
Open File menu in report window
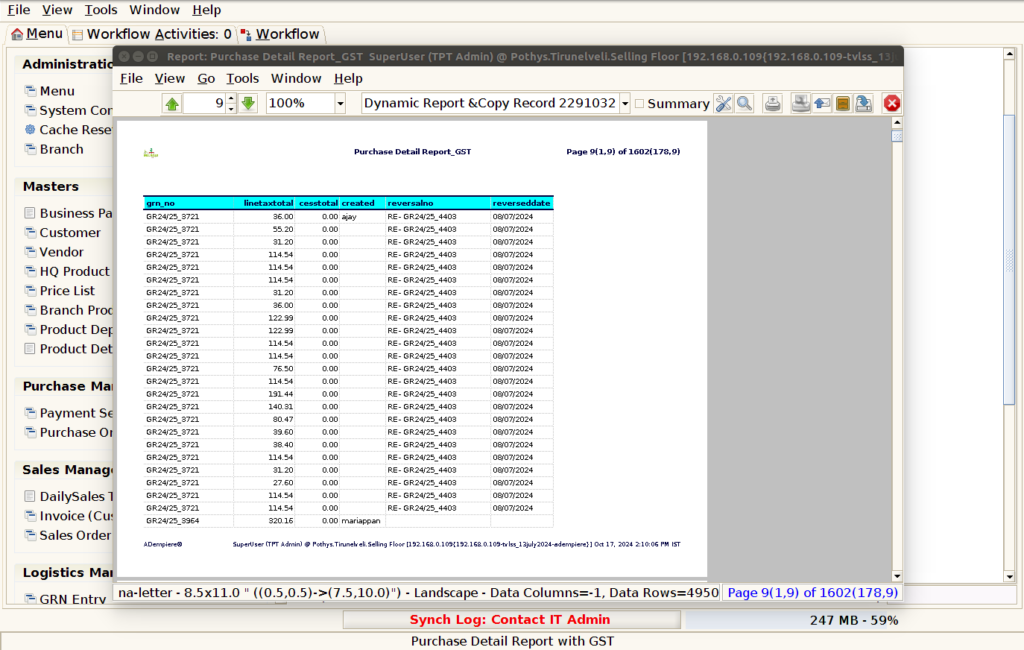point(131,78)
